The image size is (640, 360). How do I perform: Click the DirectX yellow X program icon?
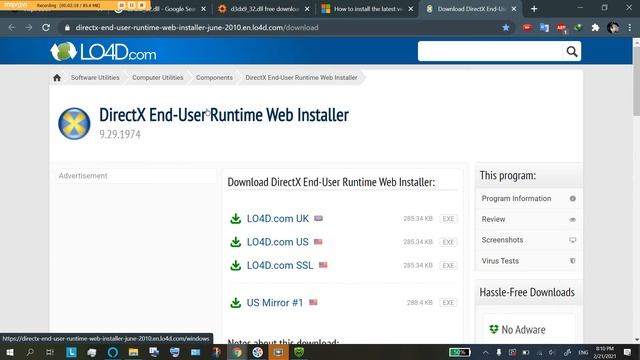(74, 123)
